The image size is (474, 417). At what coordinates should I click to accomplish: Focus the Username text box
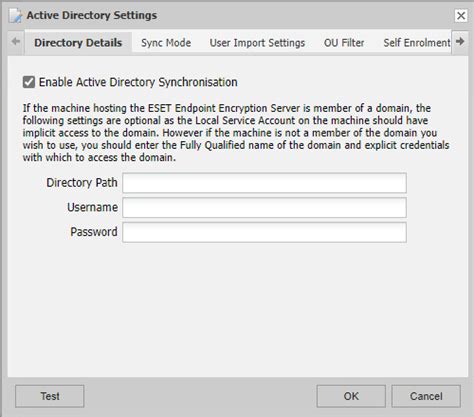264,207
